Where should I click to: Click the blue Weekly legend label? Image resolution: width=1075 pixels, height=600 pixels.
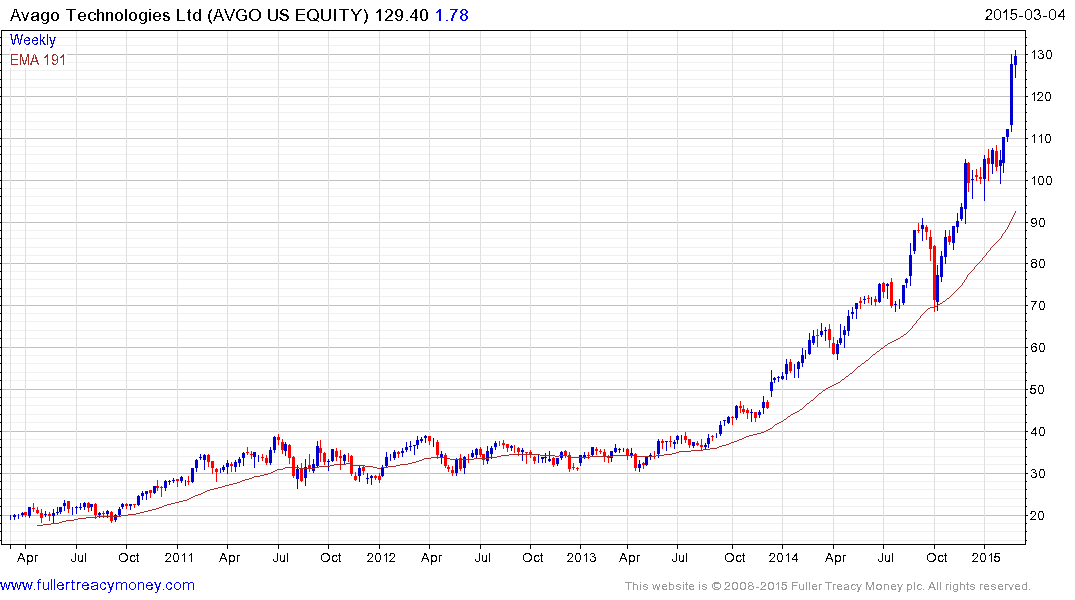pos(33,40)
